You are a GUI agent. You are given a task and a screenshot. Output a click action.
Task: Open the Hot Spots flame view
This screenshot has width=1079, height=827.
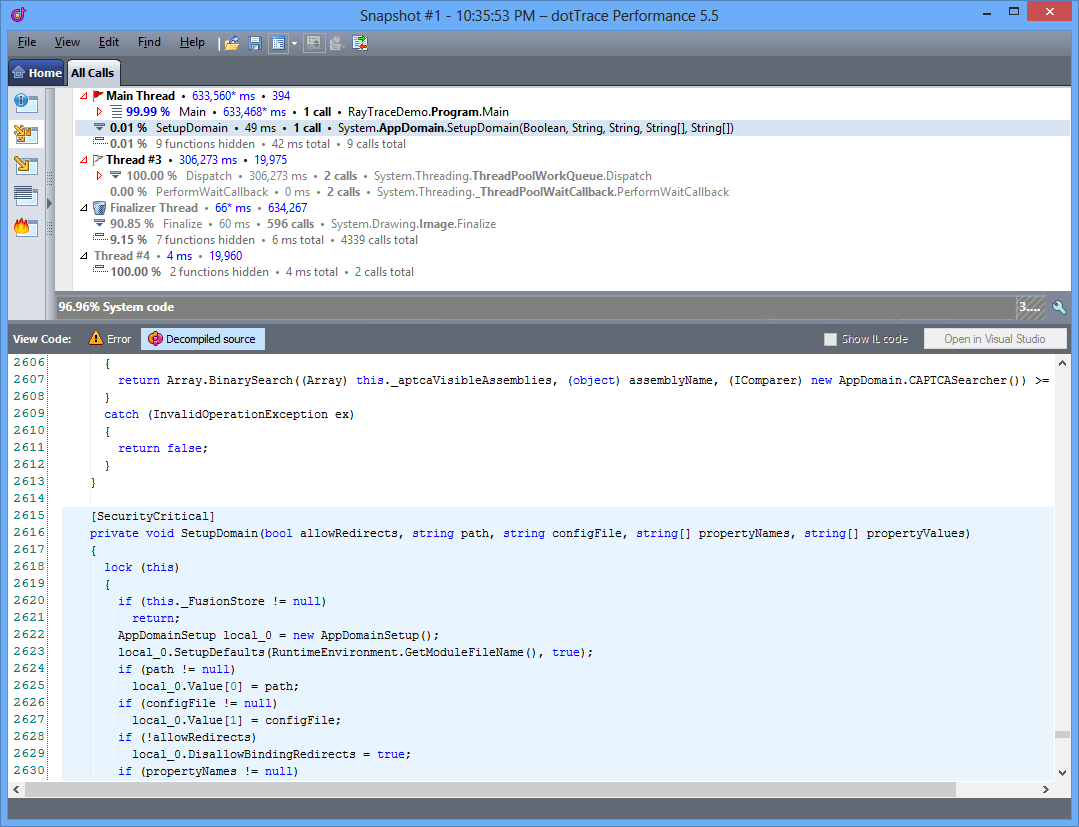pos(25,227)
